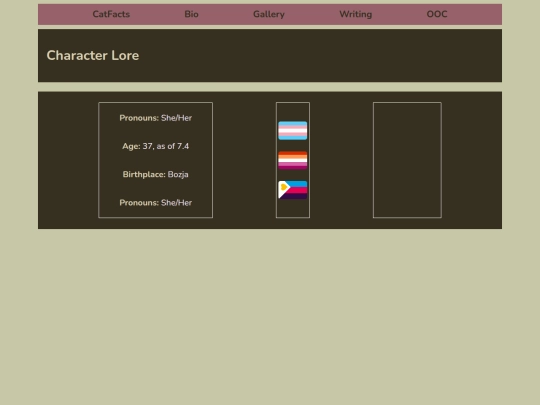Open the Gallery tab
The image size is (540, 405).
269,14
